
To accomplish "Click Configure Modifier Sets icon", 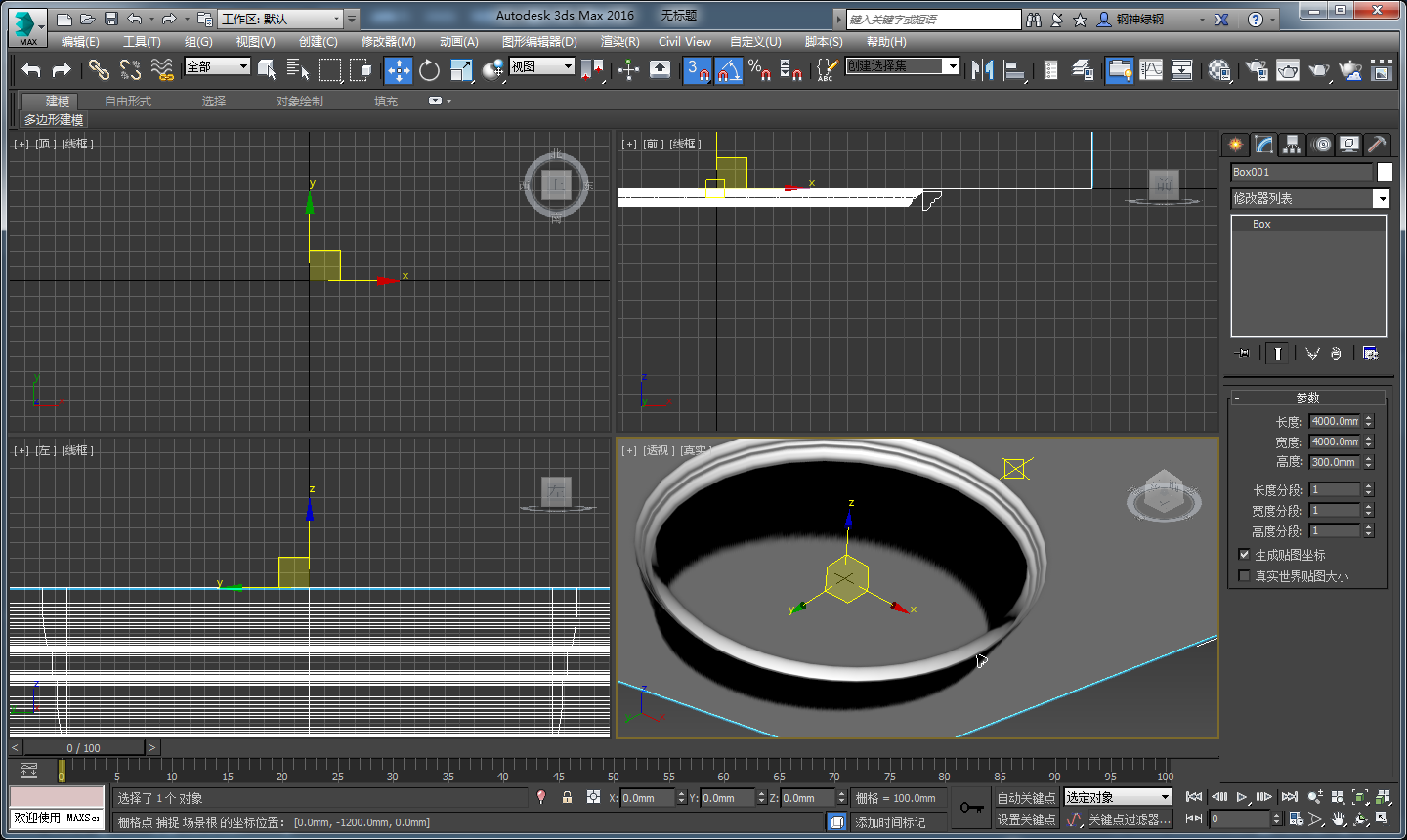I will click(1370, 353).
